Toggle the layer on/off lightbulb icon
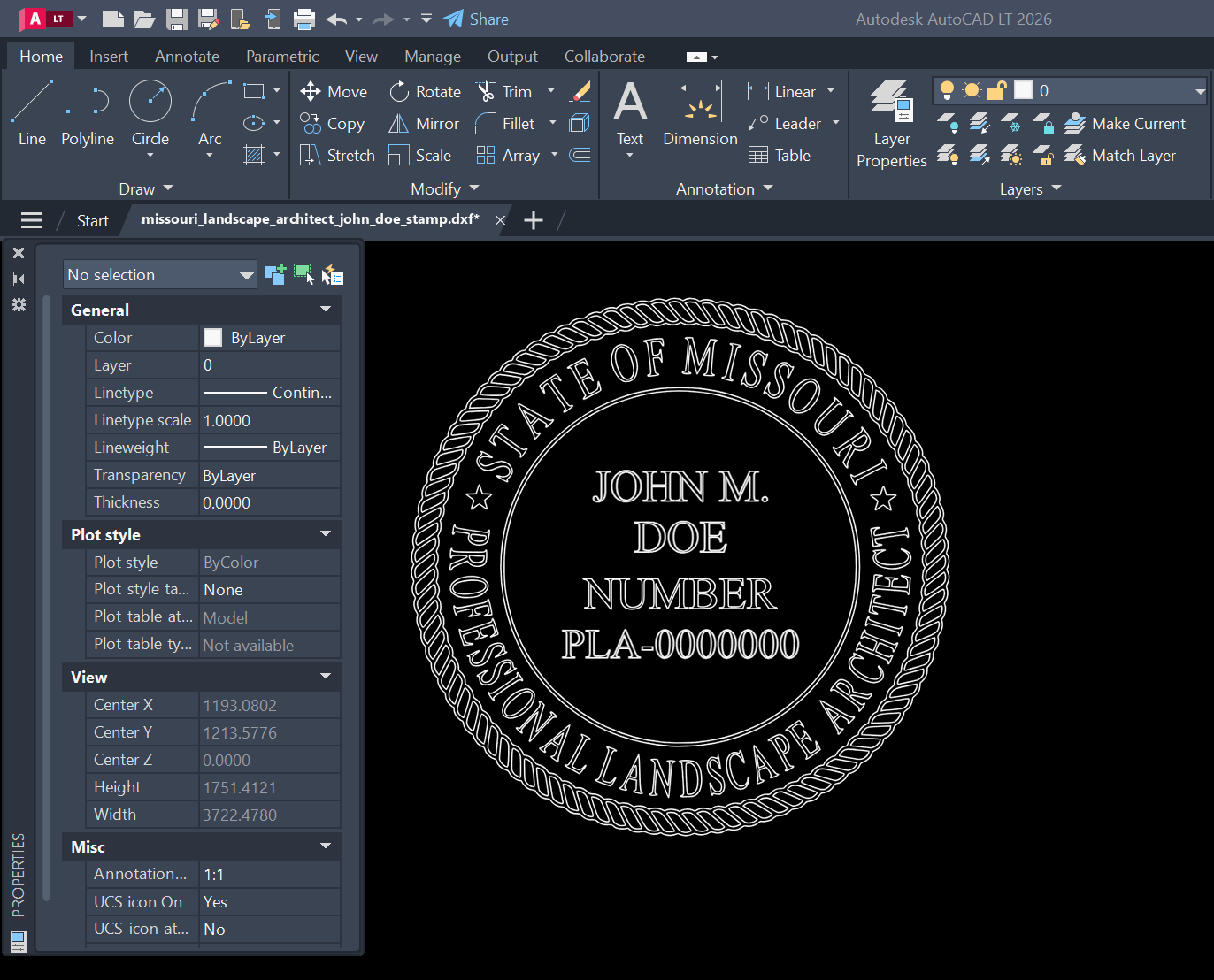Viewport: 1214px width, 980px height. click(x=947, y=90)
